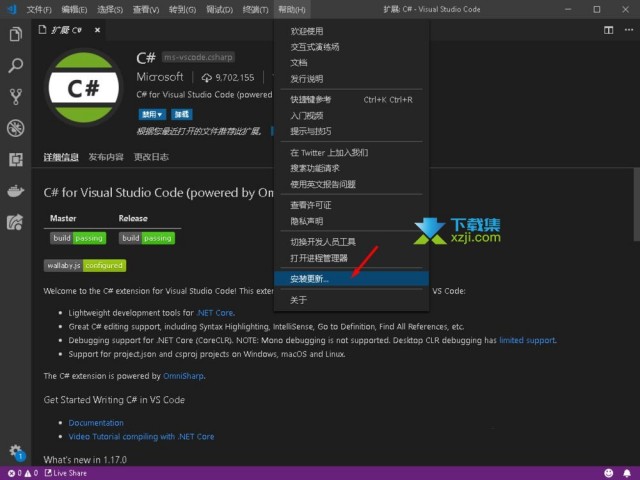Split the editor with the layout icon
Image resolution: width=640 pixels, height=480 pixels.
tap(608, 30)
